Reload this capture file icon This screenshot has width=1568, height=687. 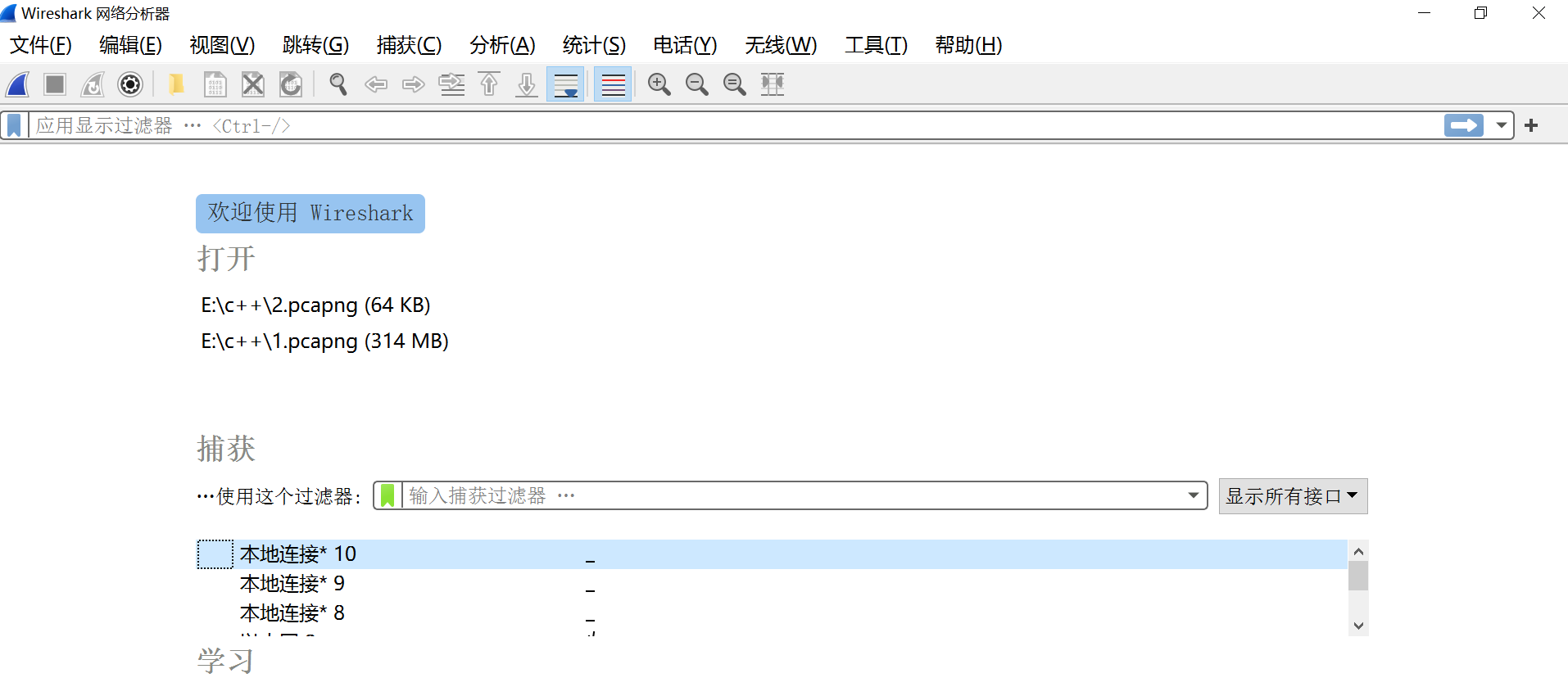[x=291, y=84]
